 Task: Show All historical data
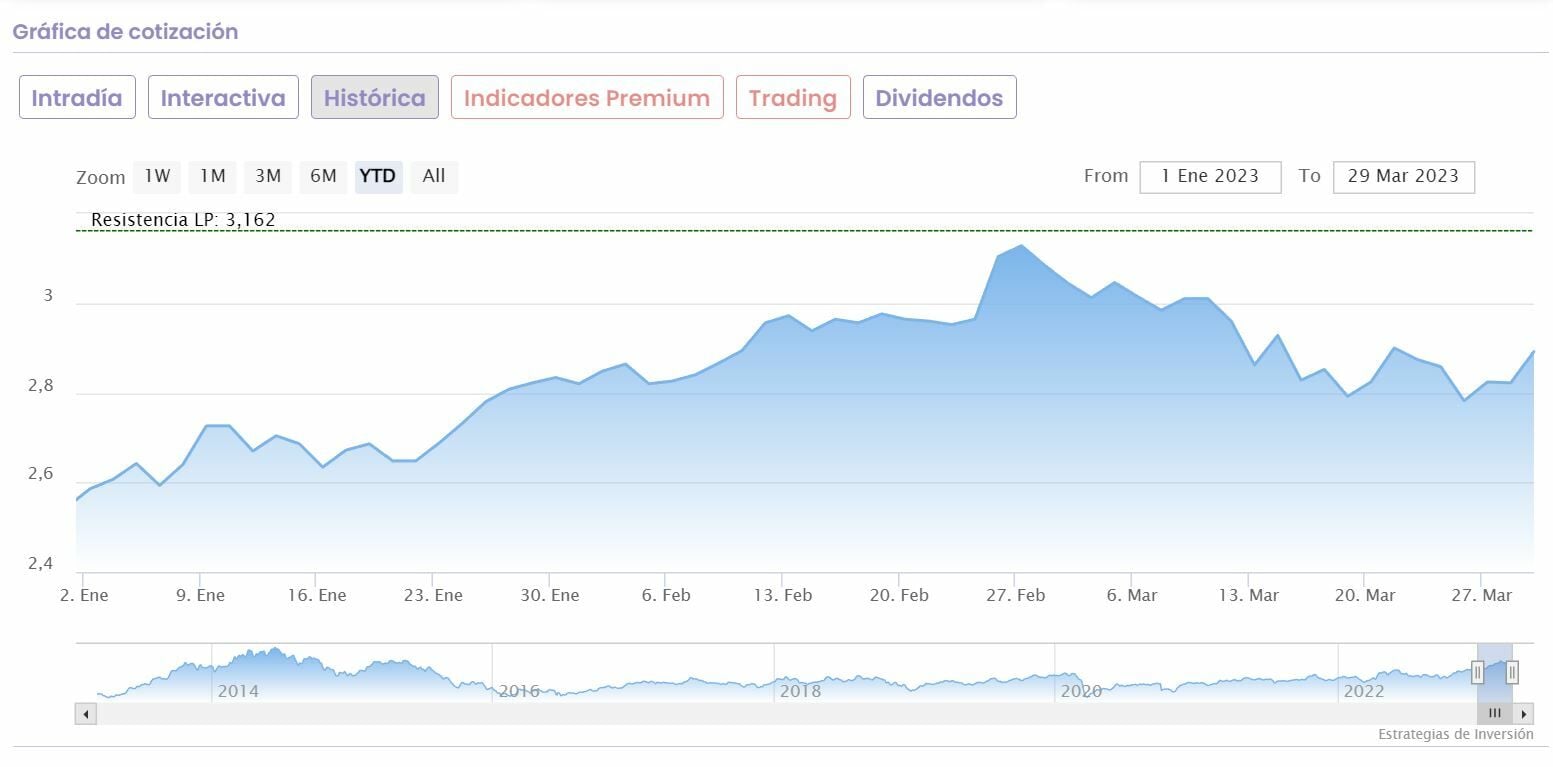(434, 177)
